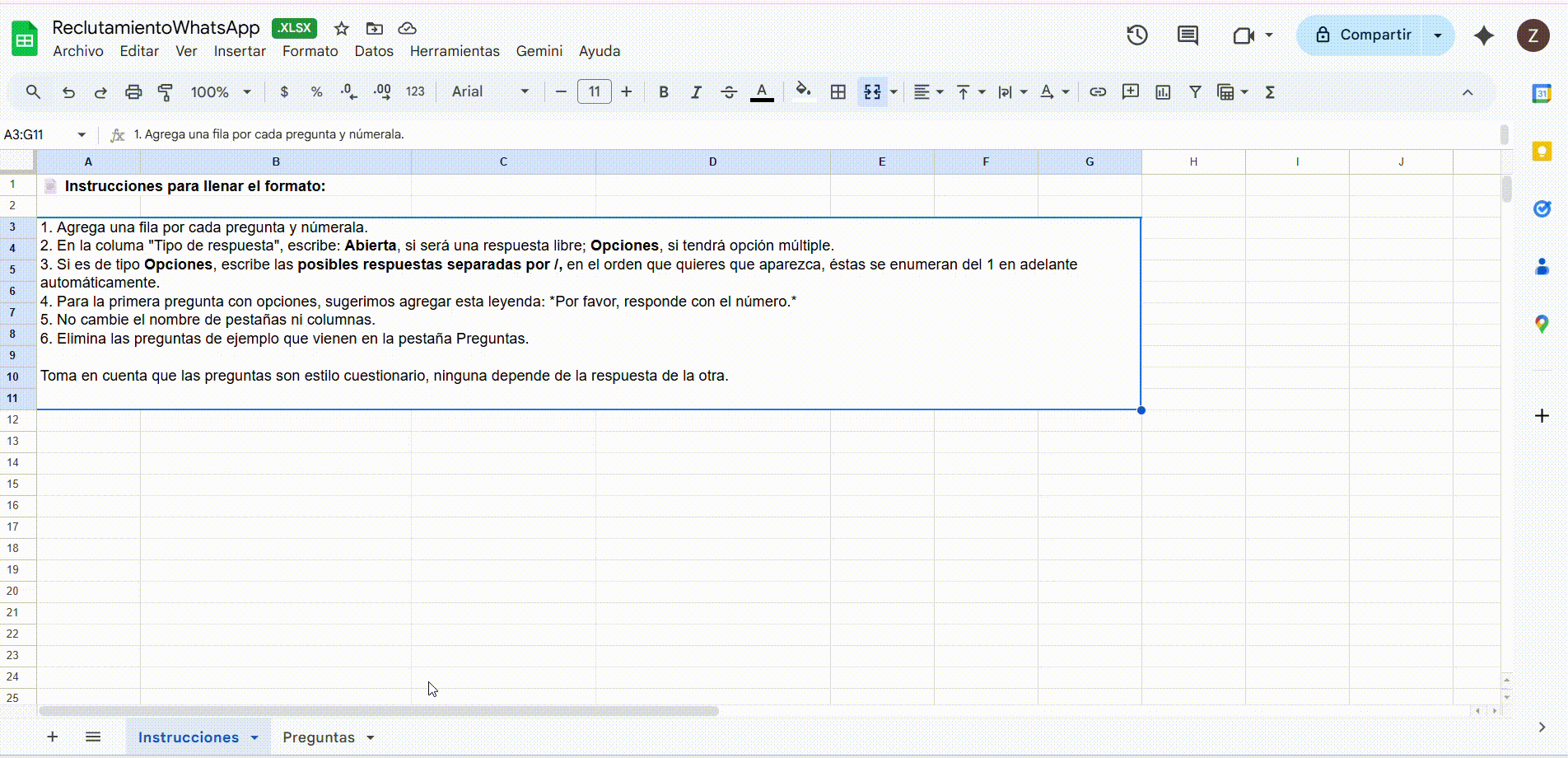View cloud save status icon
The width and height of the screenshot is (1568, 758).
coord(407,29)
